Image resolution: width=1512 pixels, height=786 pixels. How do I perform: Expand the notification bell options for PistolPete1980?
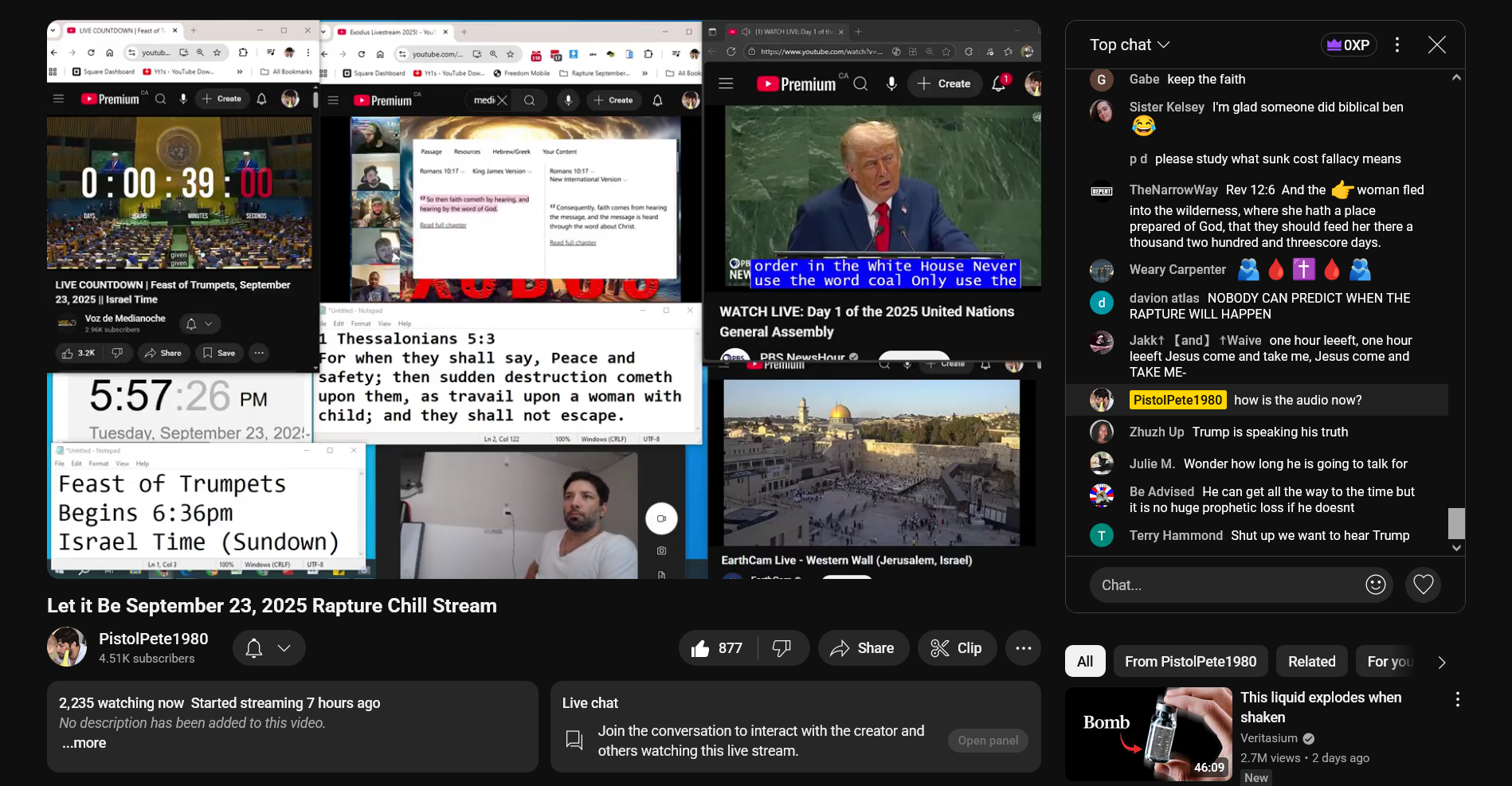[x=269, y=648]
